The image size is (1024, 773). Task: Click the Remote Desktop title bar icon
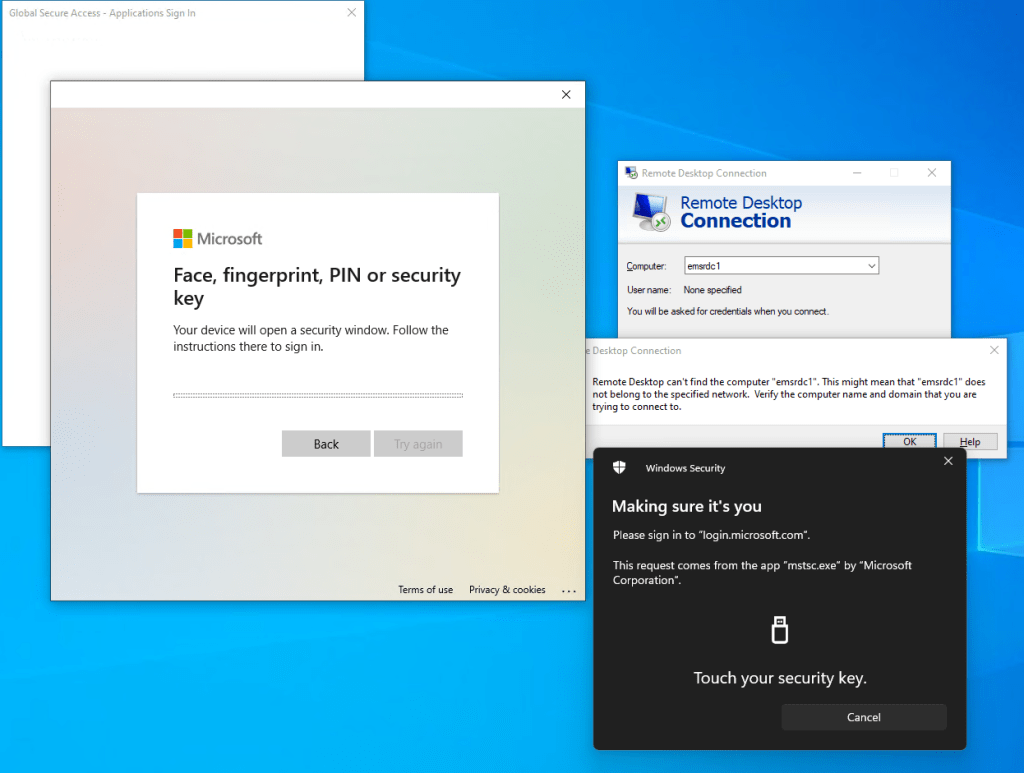(631, 173)
